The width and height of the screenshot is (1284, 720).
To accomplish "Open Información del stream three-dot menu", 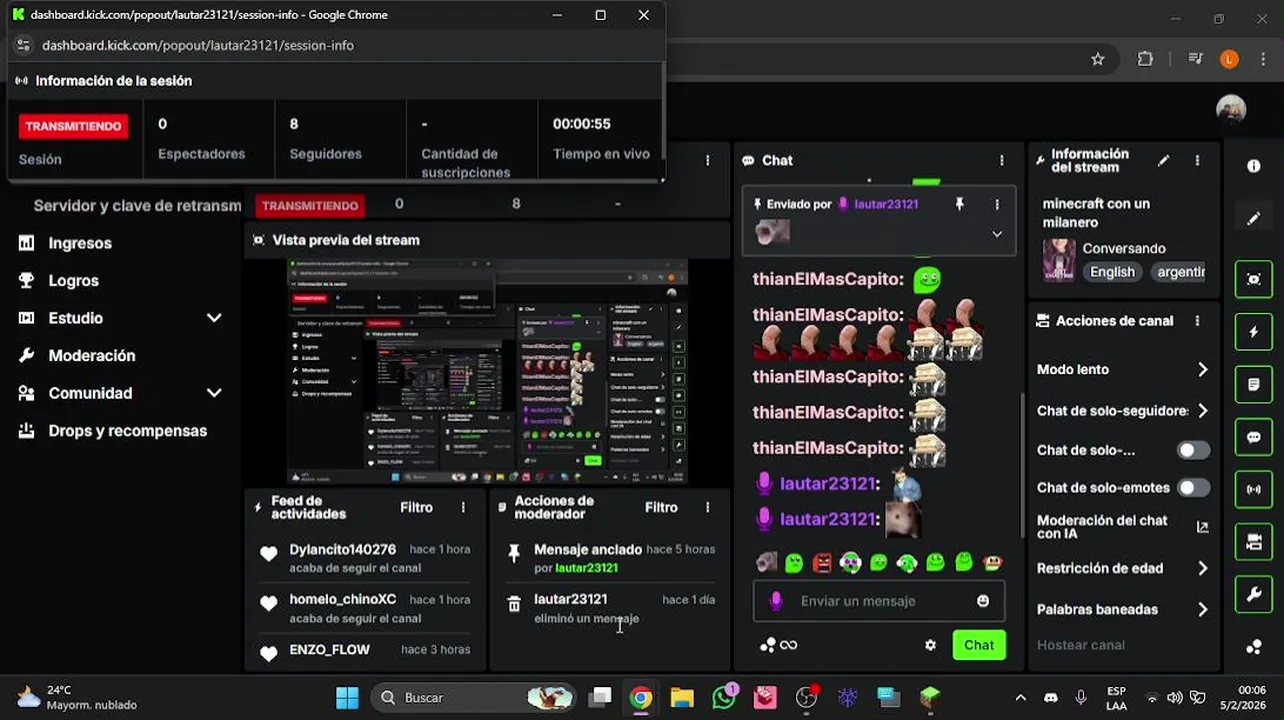I will 1197,160.
